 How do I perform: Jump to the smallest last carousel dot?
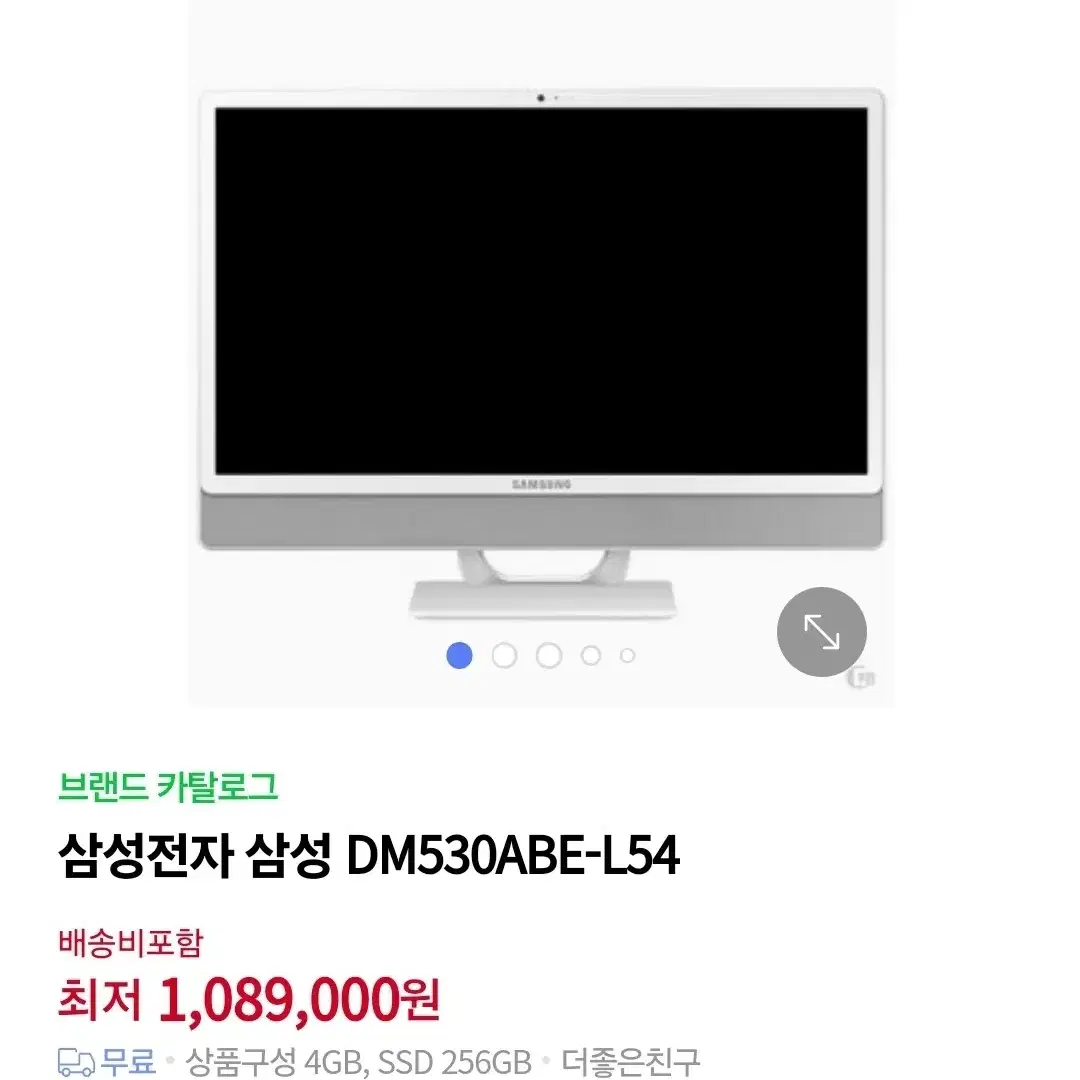[x=627, y=655]
